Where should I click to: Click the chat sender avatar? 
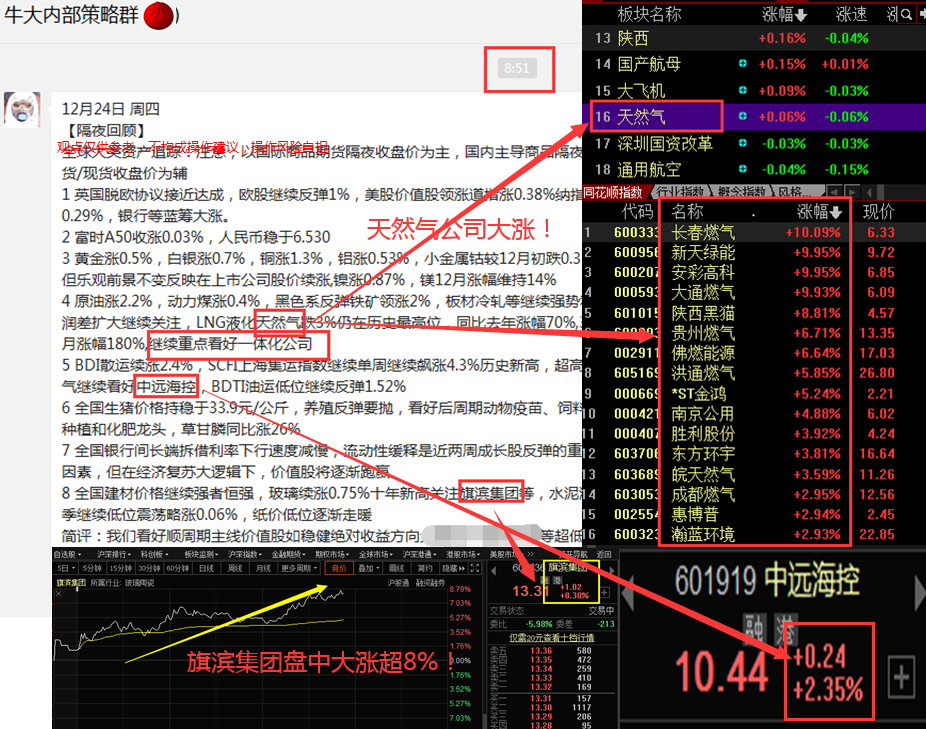(22, 109)
